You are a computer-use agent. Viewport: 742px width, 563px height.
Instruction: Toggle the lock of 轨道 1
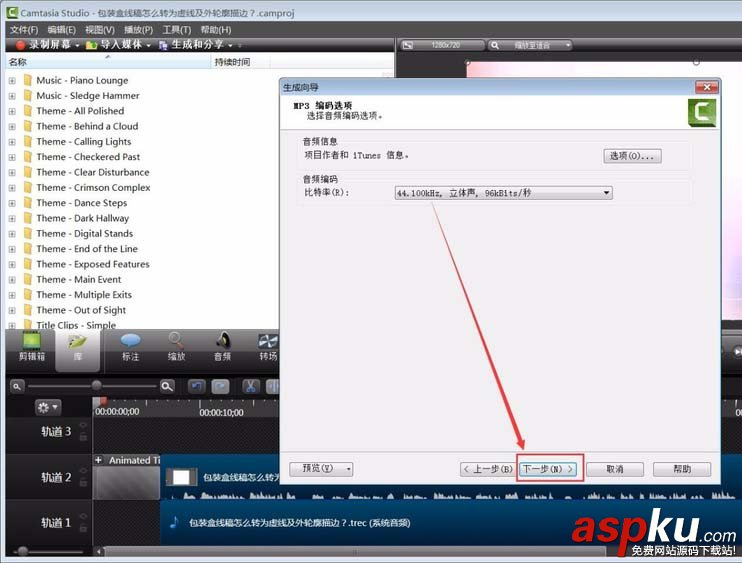pyautogui.click(x=83, y=528)
